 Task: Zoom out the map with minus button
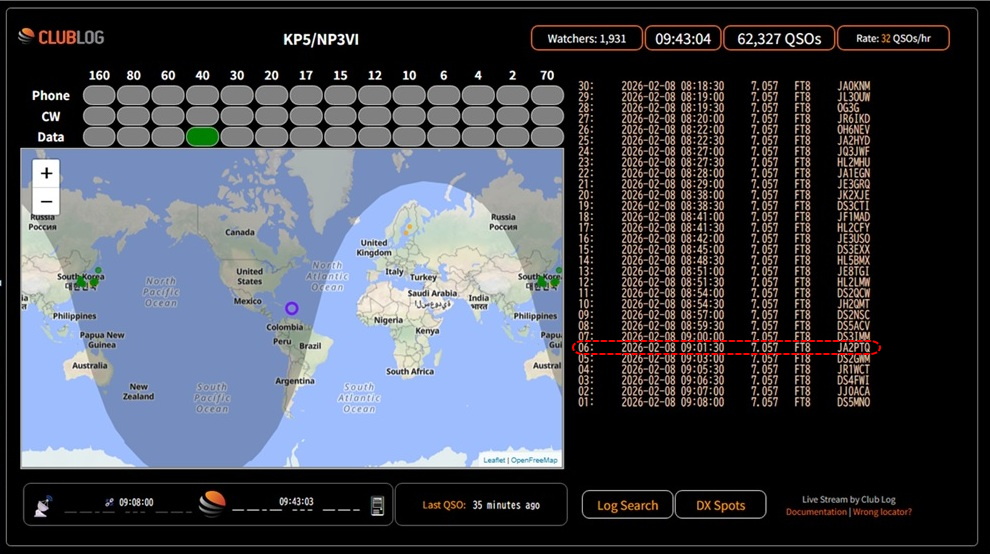point(46,202)
